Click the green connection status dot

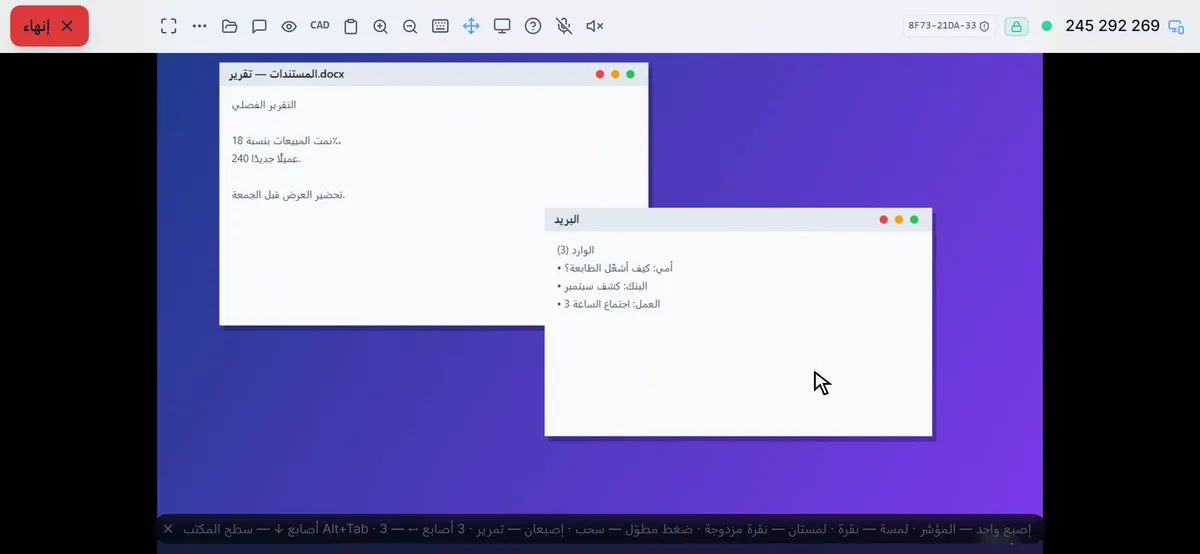point(1047,26)
